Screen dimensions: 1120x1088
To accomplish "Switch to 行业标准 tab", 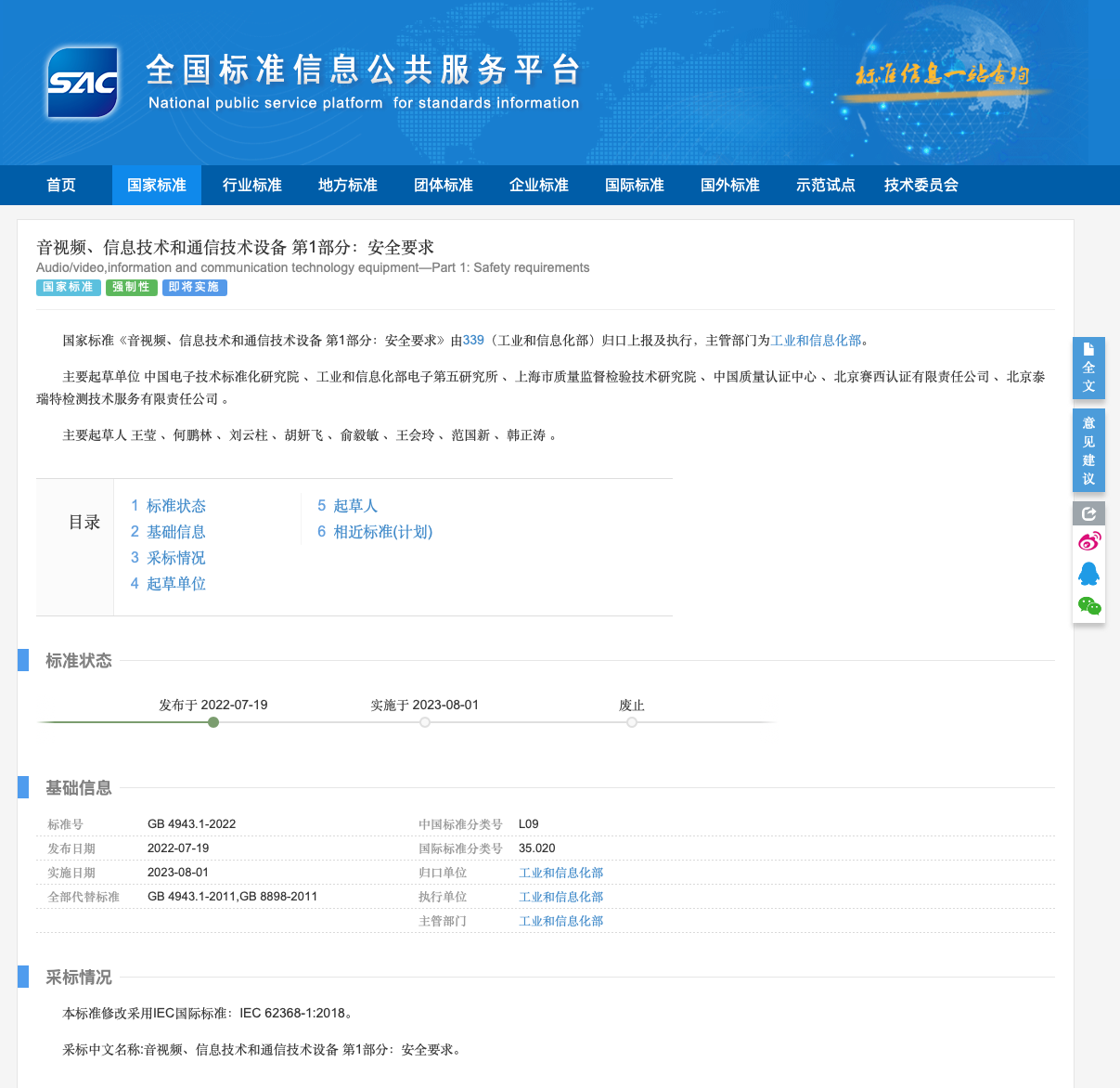I will pyautogui.click(x=252, y=186).
